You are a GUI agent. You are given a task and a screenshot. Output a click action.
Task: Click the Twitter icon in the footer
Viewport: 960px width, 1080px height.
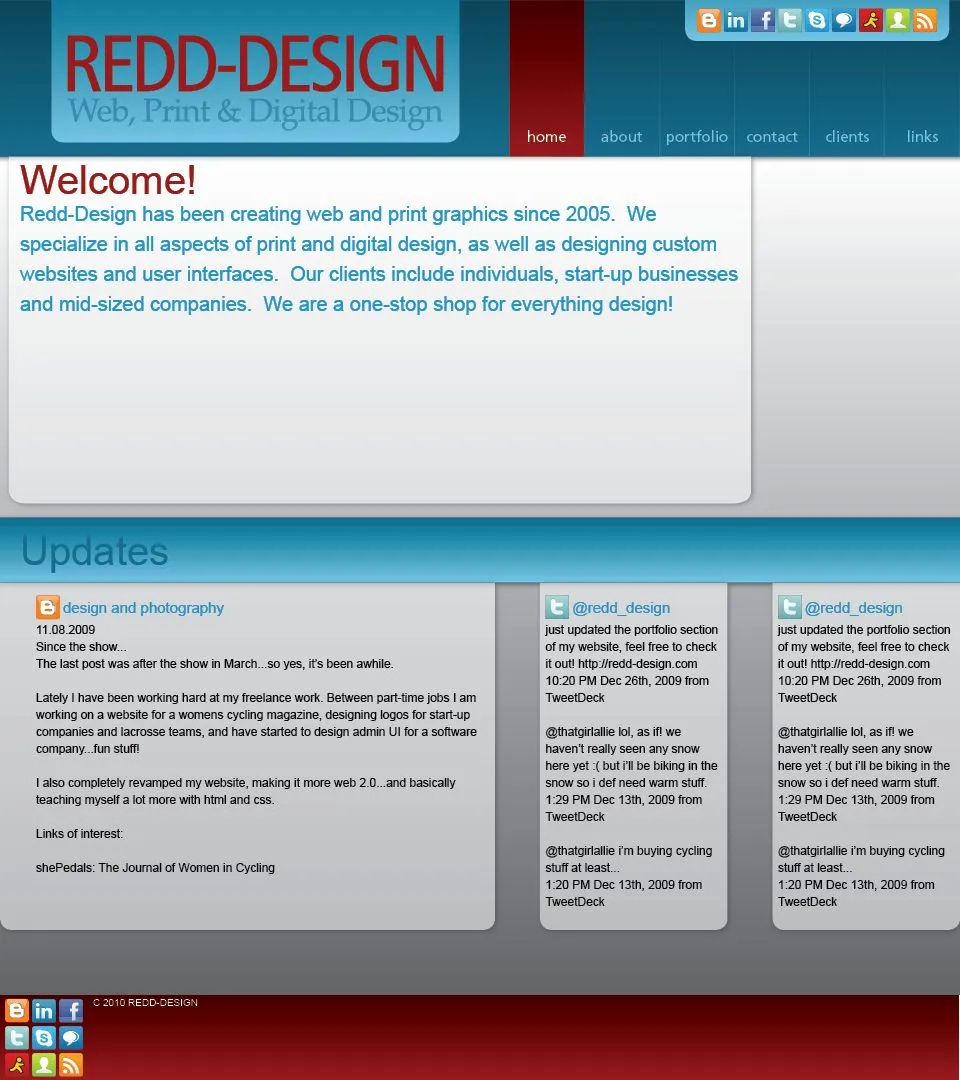pos(17,1038)
